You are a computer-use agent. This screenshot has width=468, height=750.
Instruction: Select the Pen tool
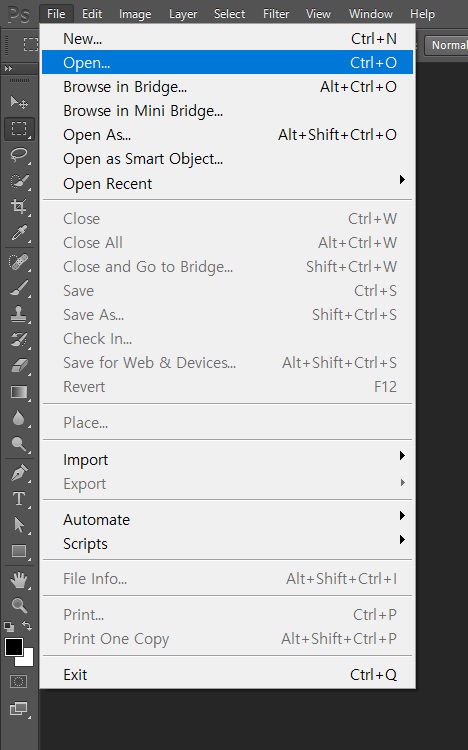click(19, 473)
